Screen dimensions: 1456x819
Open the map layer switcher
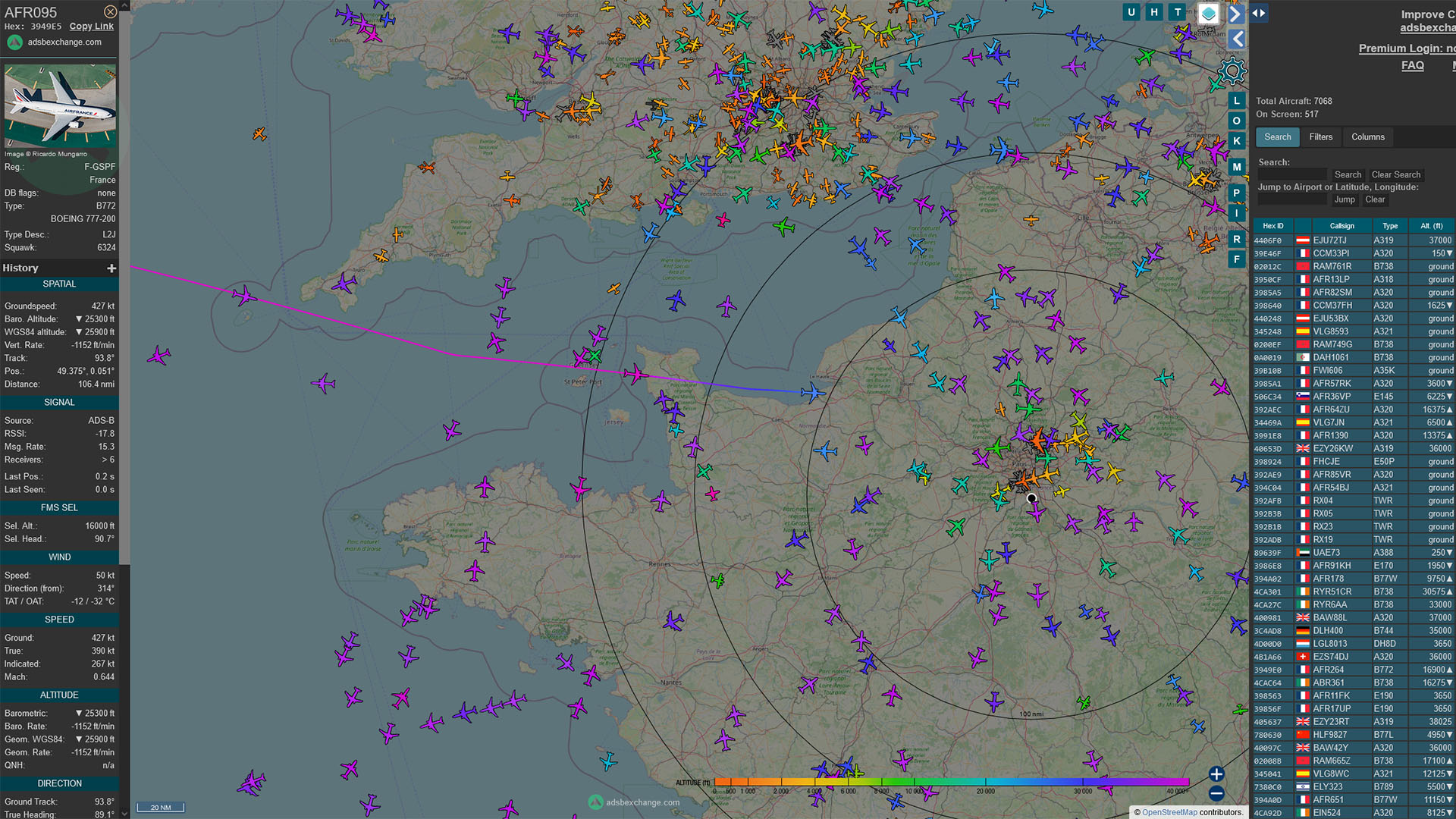coord(1209,13)
